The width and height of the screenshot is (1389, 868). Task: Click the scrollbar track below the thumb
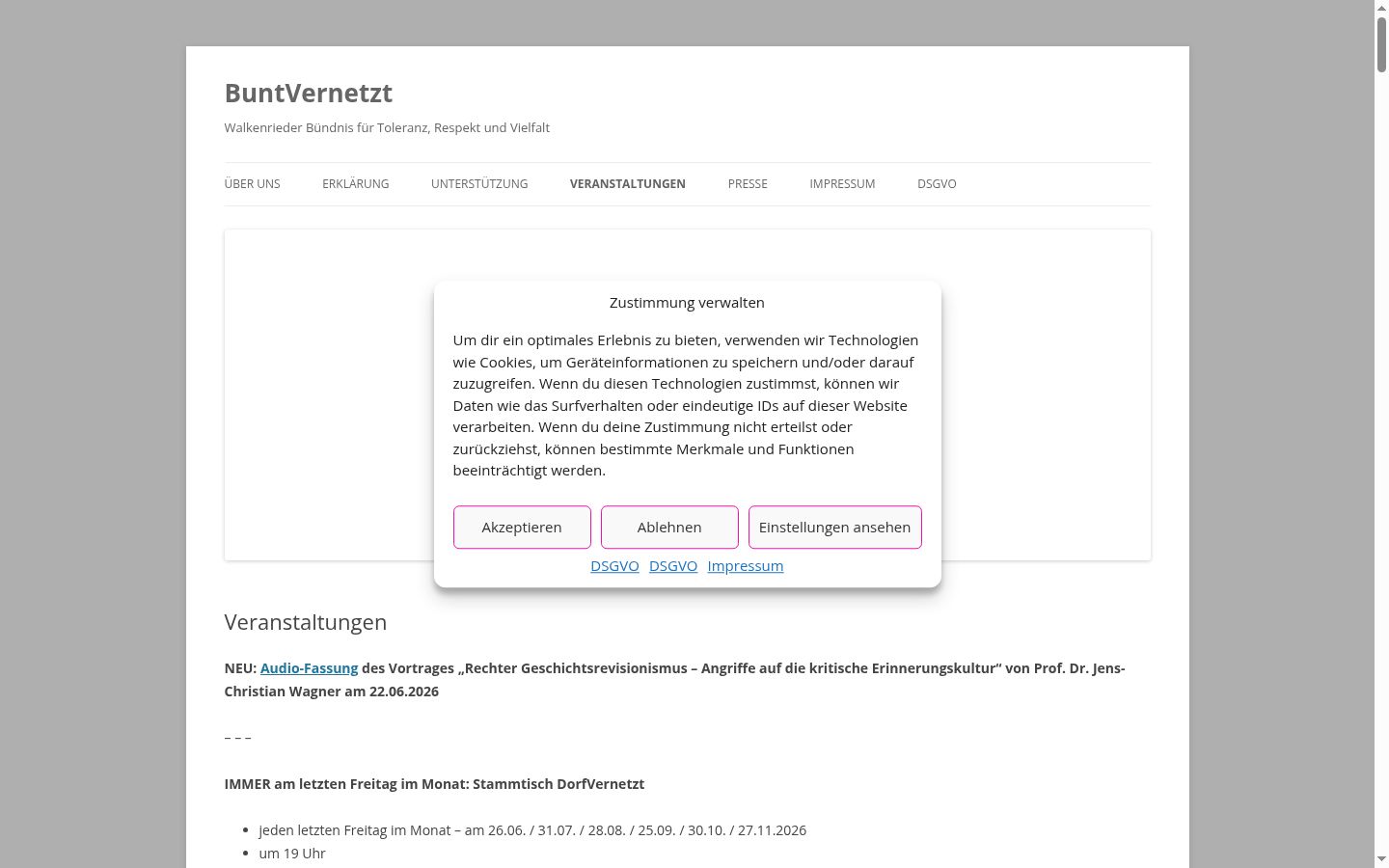click(1381, 463)
